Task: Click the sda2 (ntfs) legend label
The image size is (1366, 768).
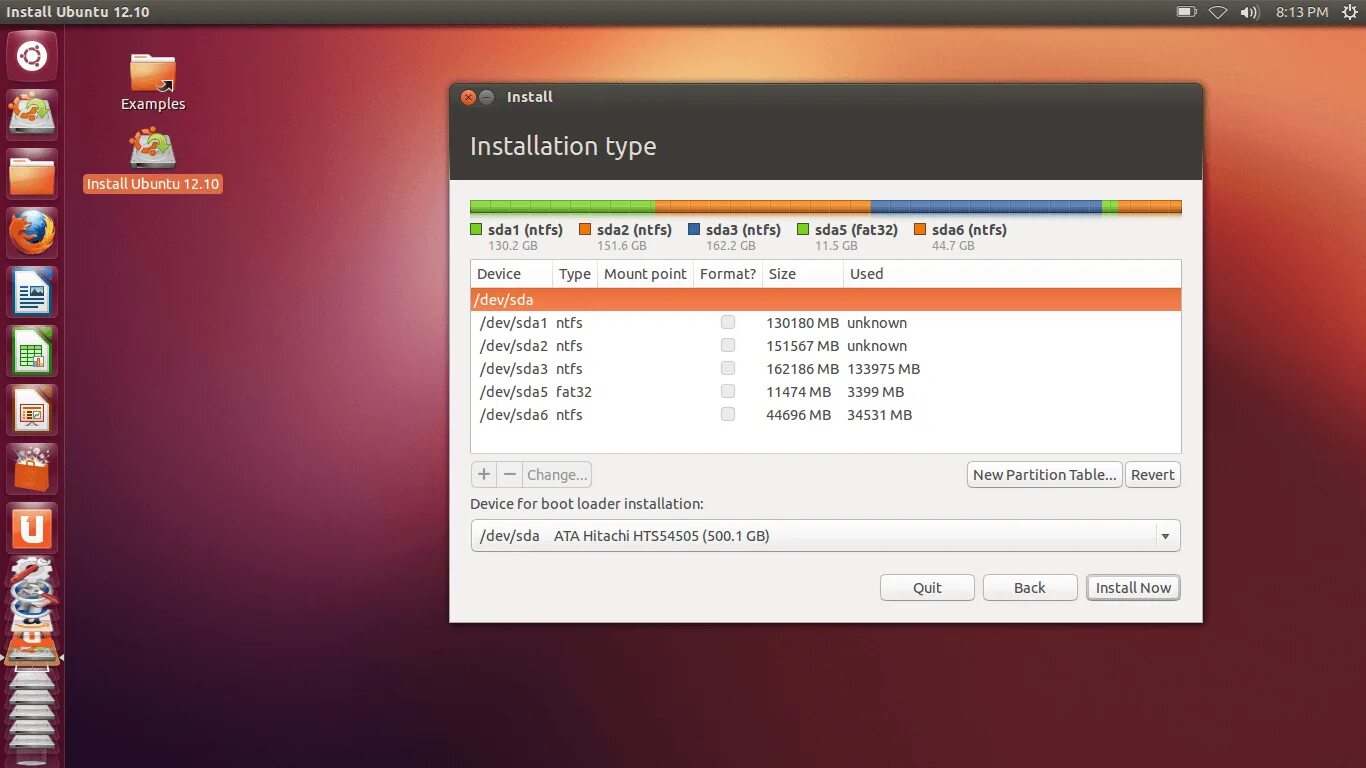Action: click(634, 229)
